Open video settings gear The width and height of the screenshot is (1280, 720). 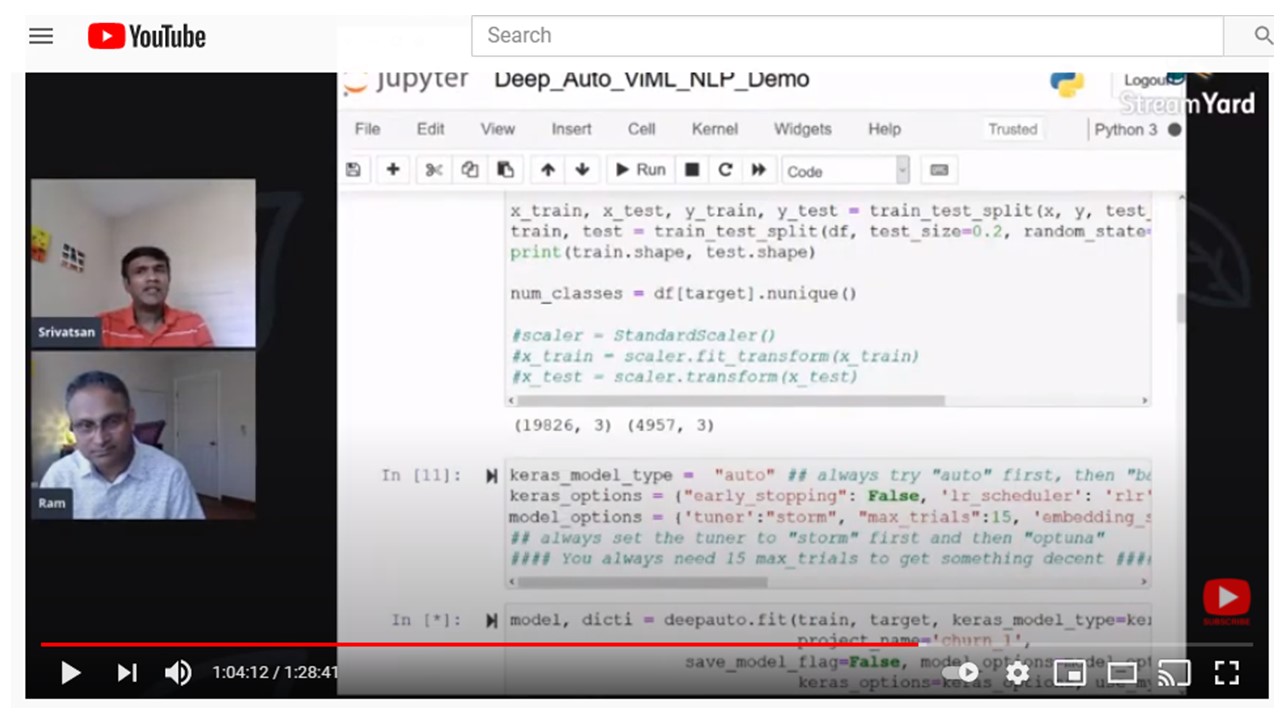click(1017, 673)
